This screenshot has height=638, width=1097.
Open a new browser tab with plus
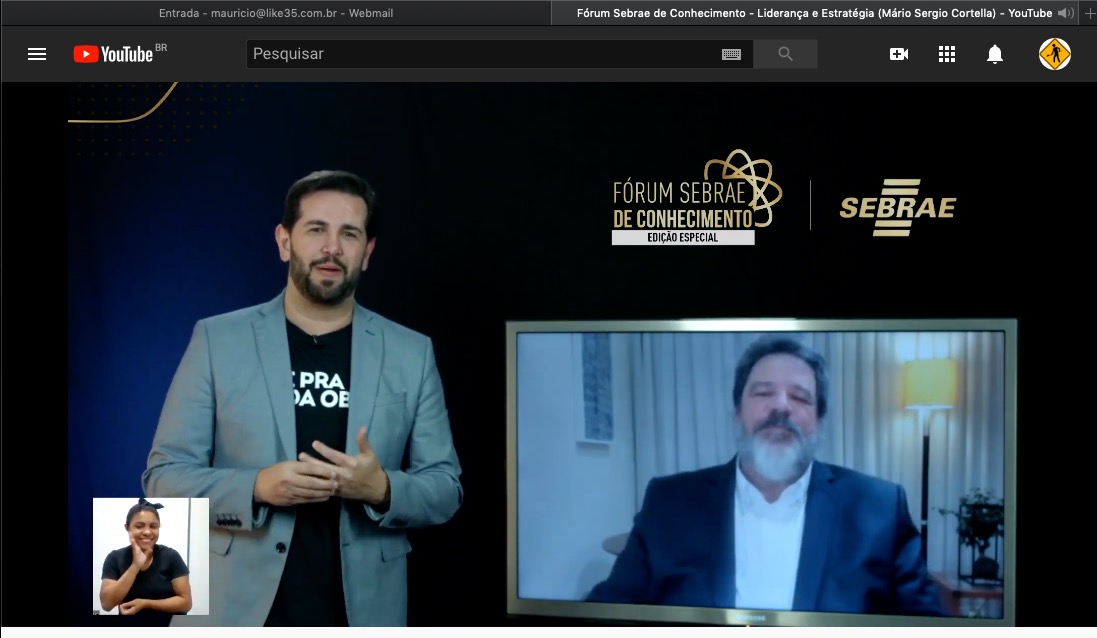[1090, 13]
